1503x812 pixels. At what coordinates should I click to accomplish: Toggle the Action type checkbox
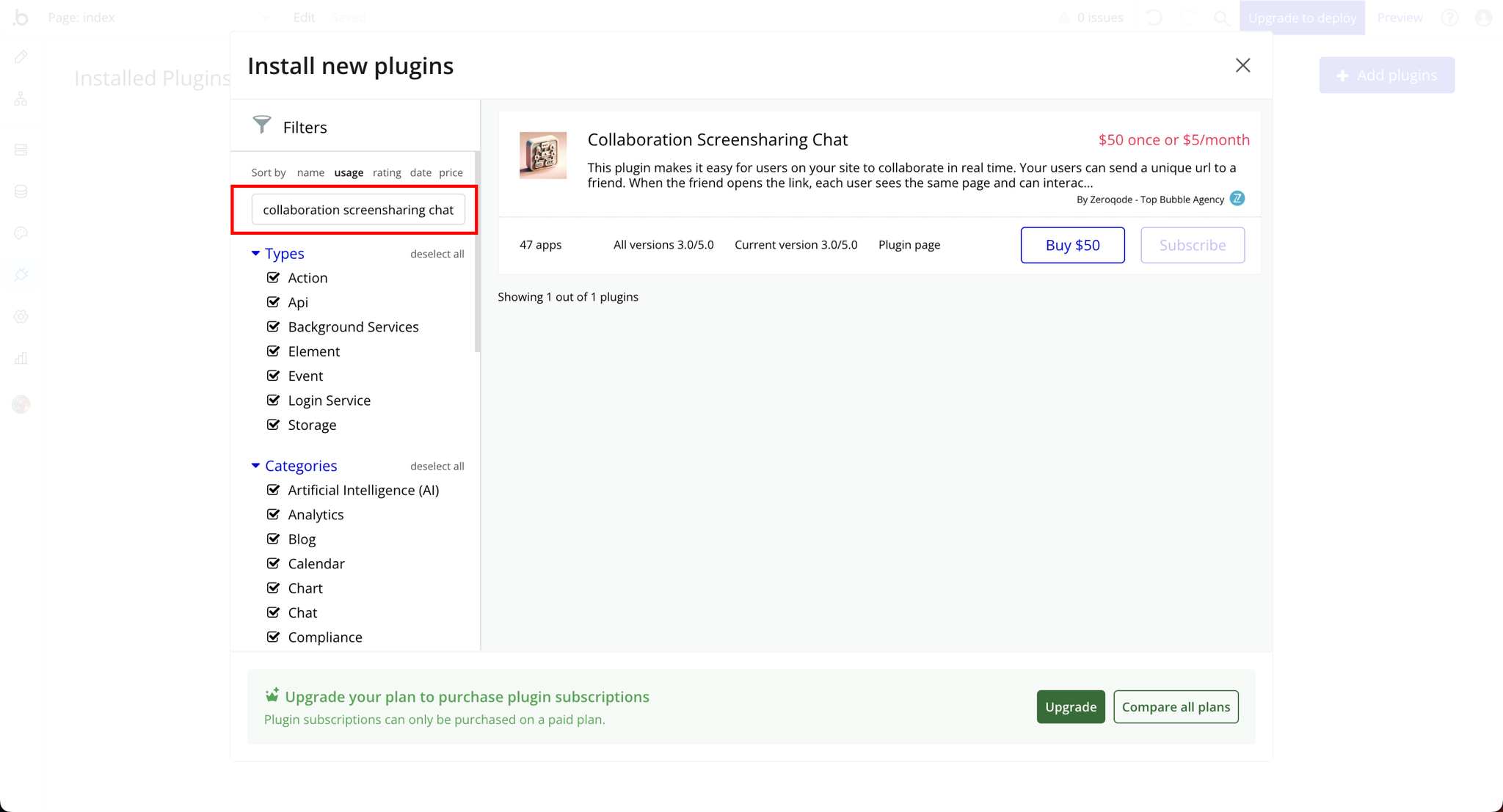274,278
